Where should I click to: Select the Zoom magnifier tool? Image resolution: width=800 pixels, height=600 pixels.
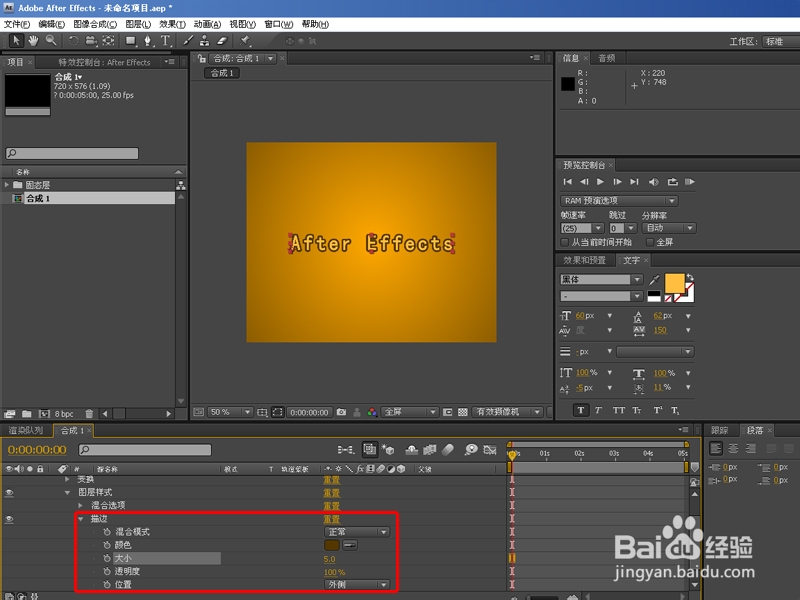pos(51,40)
